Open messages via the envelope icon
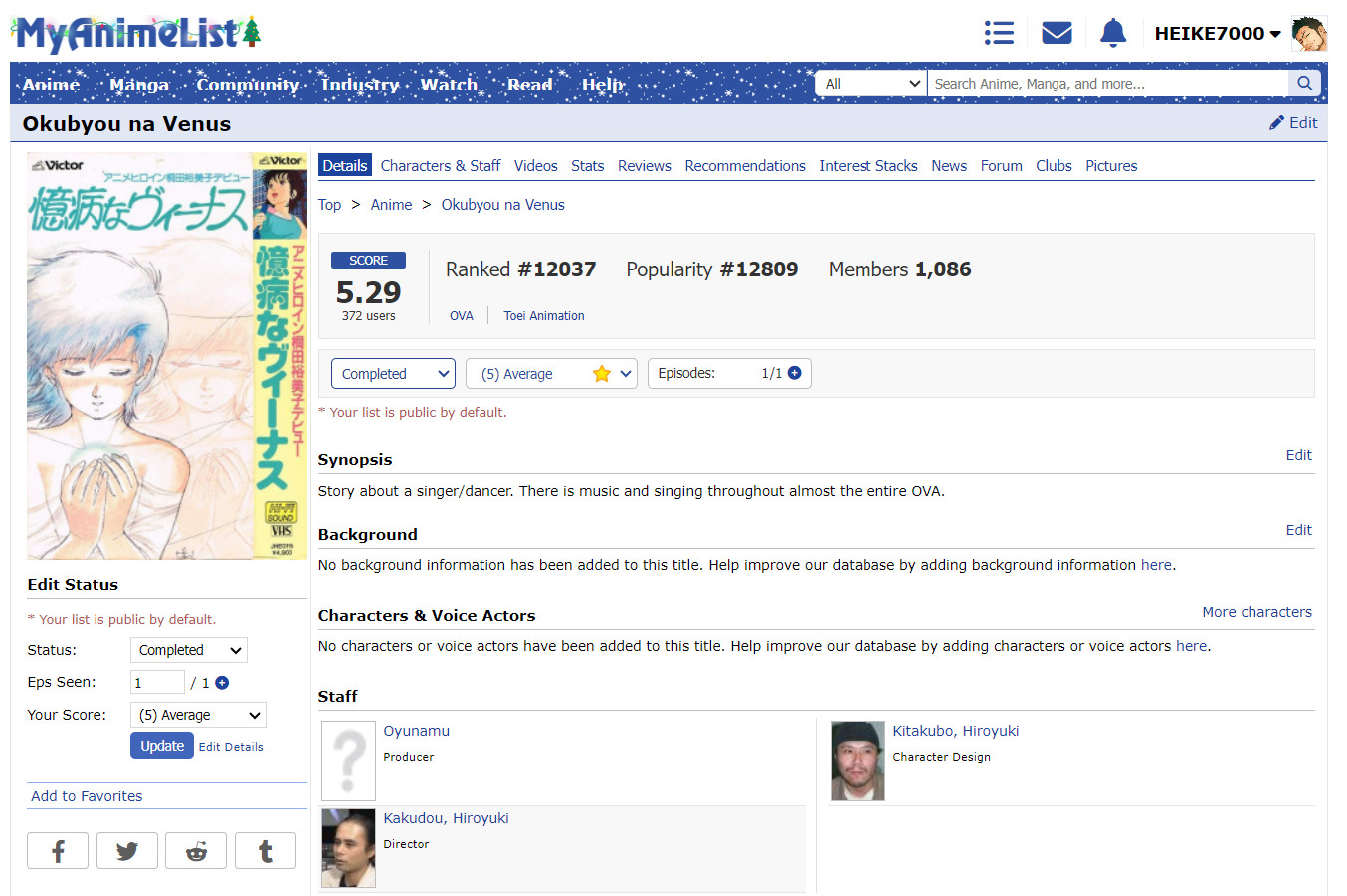Screen dimensions: 1347x896 pos(1057,33)
